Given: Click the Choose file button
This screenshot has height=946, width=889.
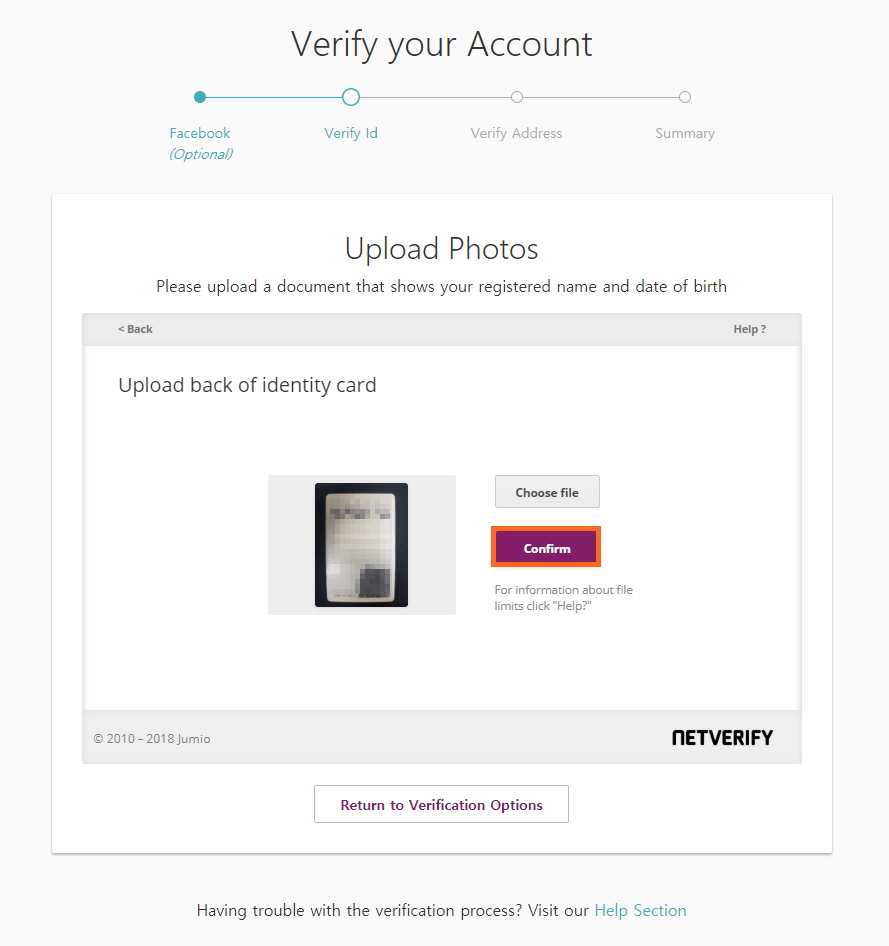Looking at the screenshot, I should tap(547, 492).
